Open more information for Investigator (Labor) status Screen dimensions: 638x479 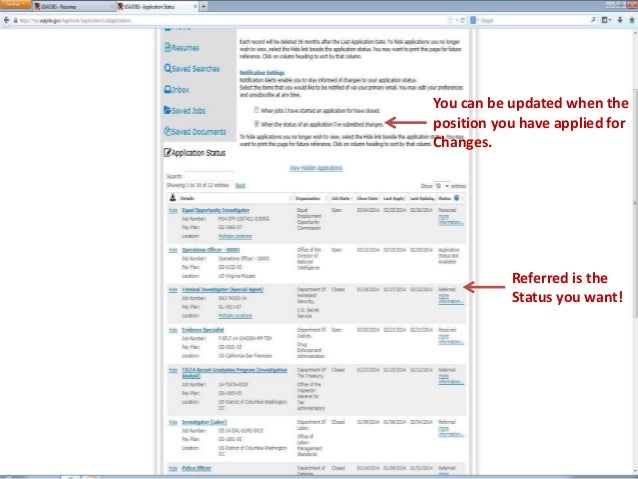pyautogui.click(x=450, y=431)
